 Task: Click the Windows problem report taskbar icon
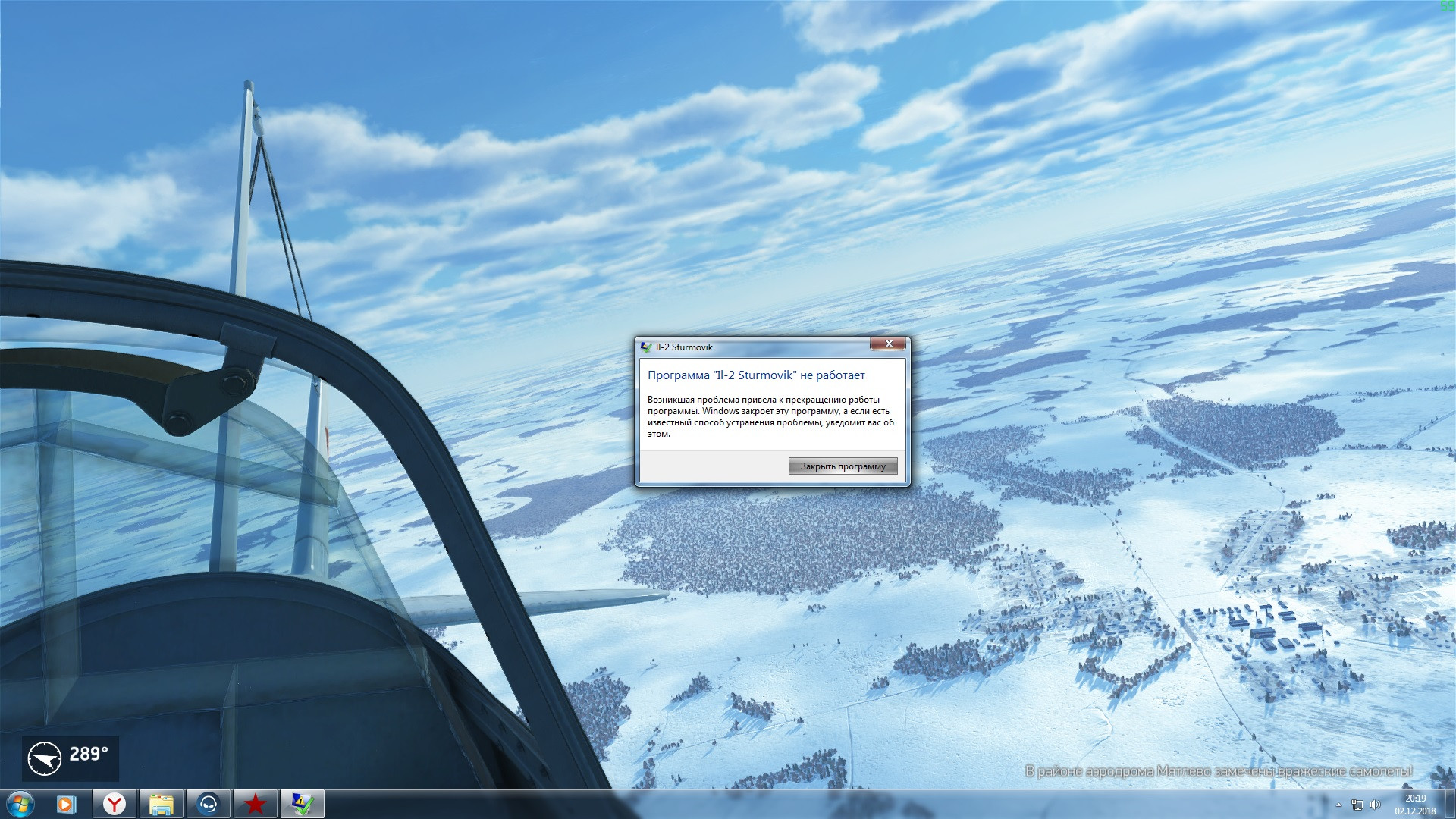[303, 804]
